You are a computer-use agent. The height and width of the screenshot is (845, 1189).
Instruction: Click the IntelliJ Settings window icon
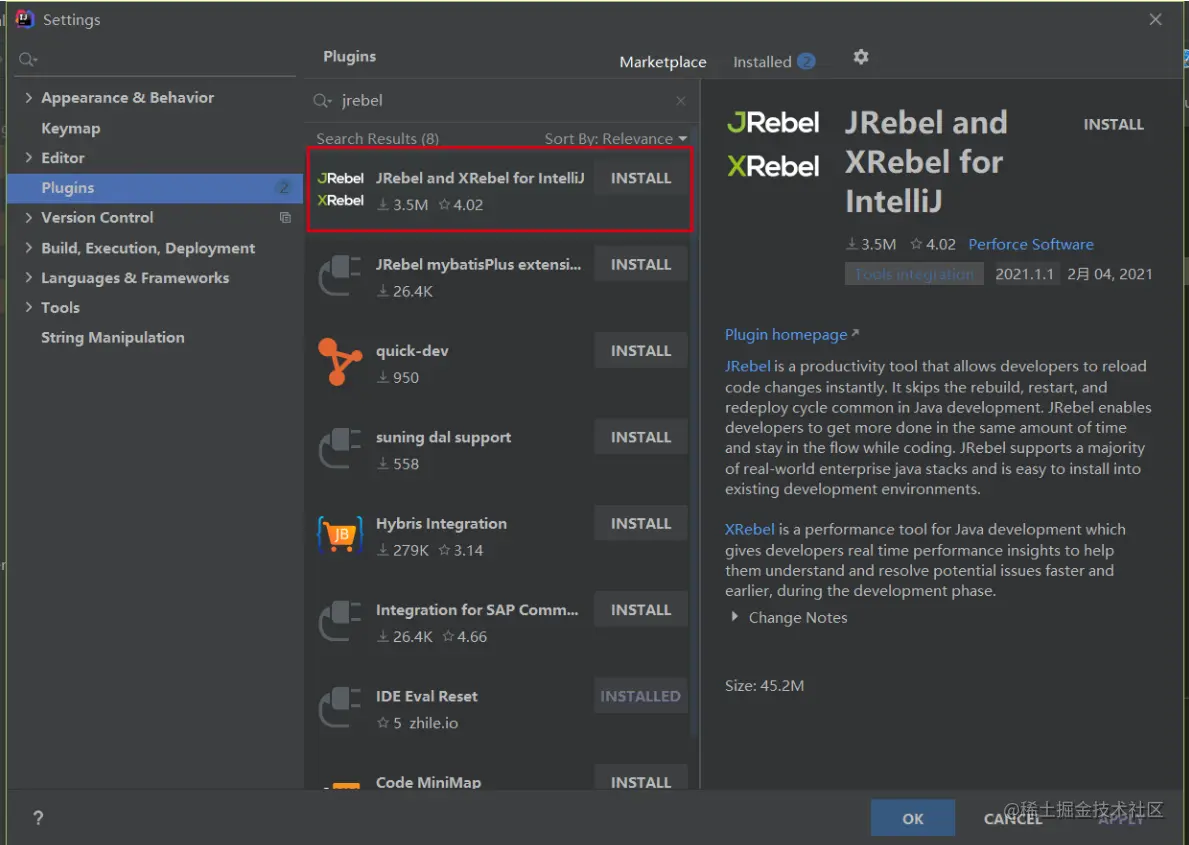pos(25,19)
